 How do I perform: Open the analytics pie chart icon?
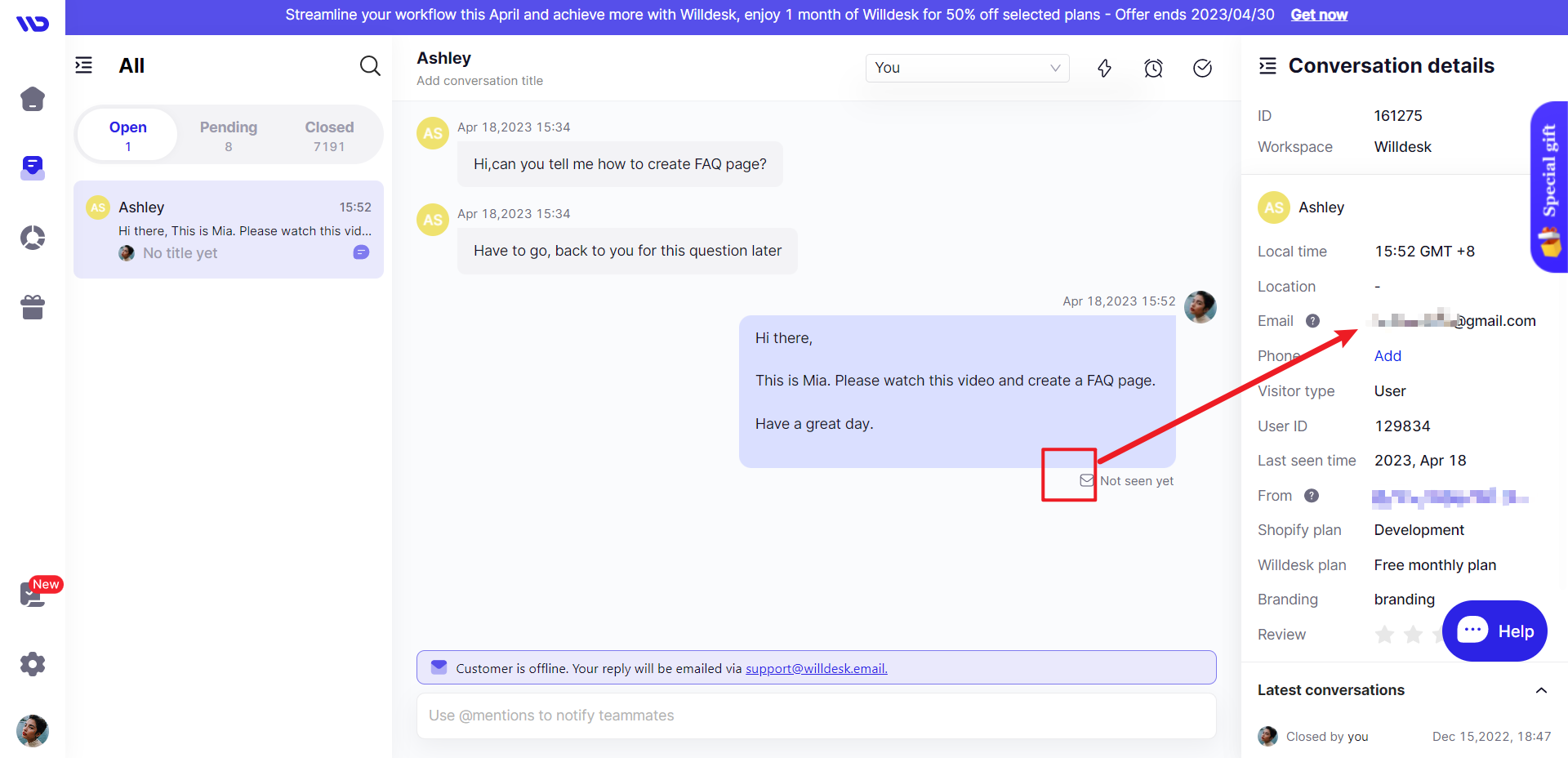click(x=33, y=238)
